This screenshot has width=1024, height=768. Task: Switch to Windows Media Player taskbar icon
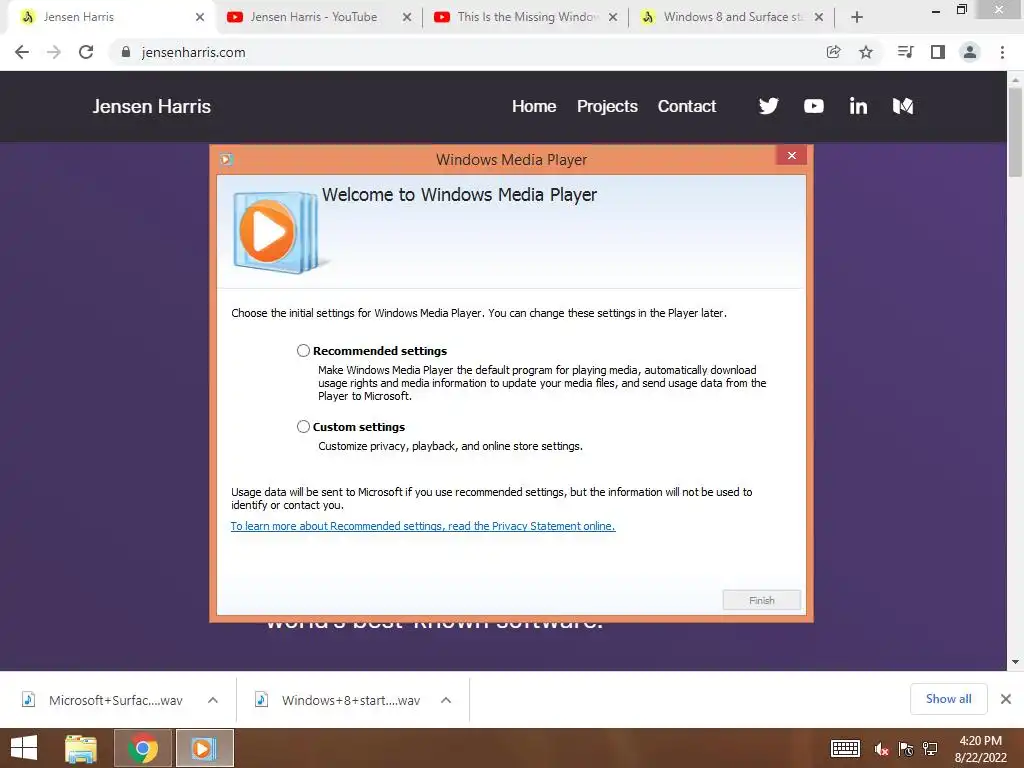204,748
